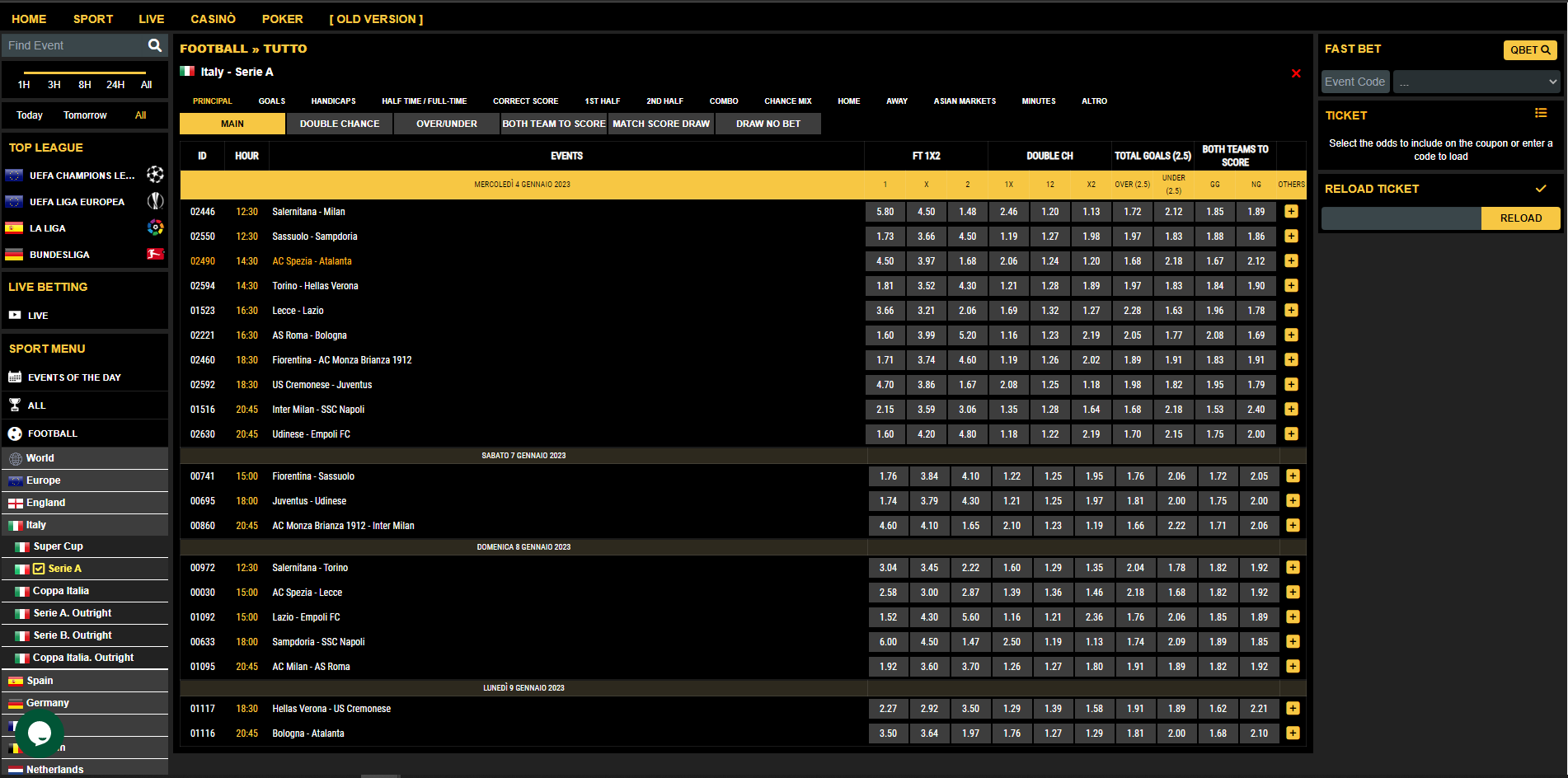
Task: Open UEFA Champions League football icon
Action: [x=155, y=175]
